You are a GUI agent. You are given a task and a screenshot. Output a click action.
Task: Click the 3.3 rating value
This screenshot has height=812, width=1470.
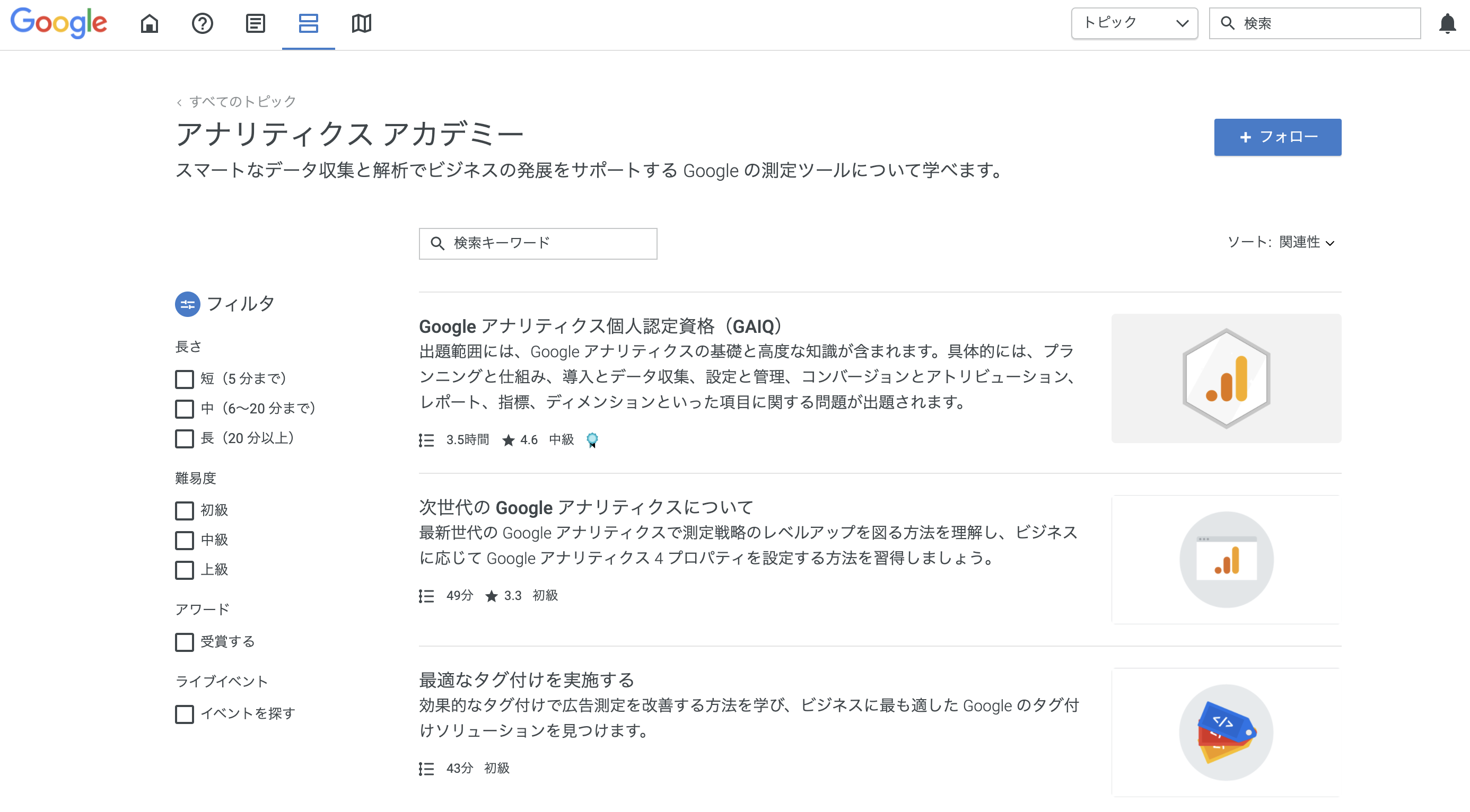512,595
